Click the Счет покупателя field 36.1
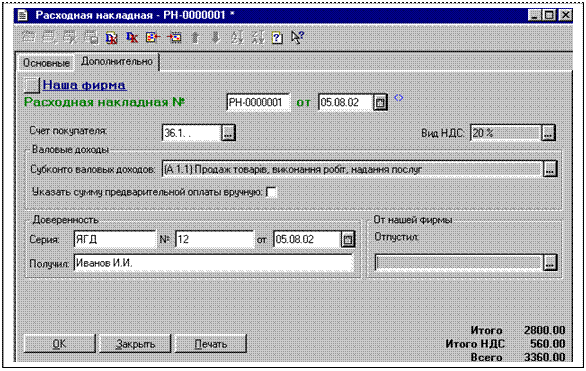The width and height of the screenshot is (586, 371). (192, 133)
